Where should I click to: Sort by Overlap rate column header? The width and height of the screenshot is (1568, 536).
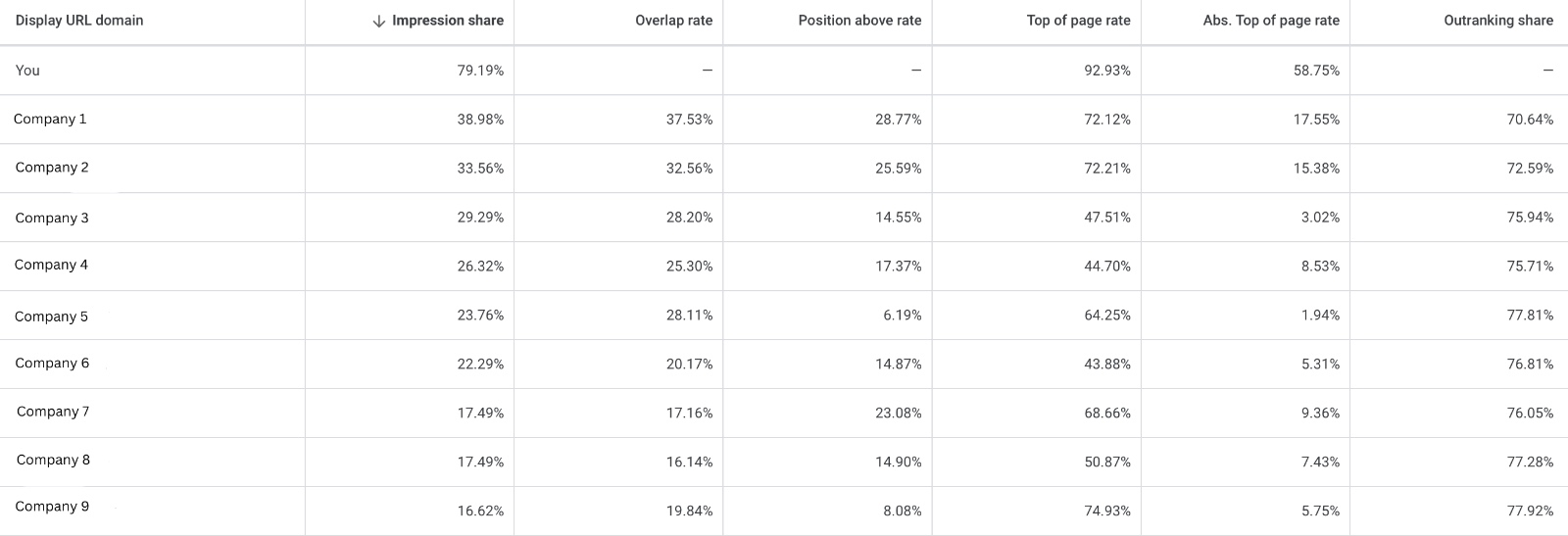point(673,21)
